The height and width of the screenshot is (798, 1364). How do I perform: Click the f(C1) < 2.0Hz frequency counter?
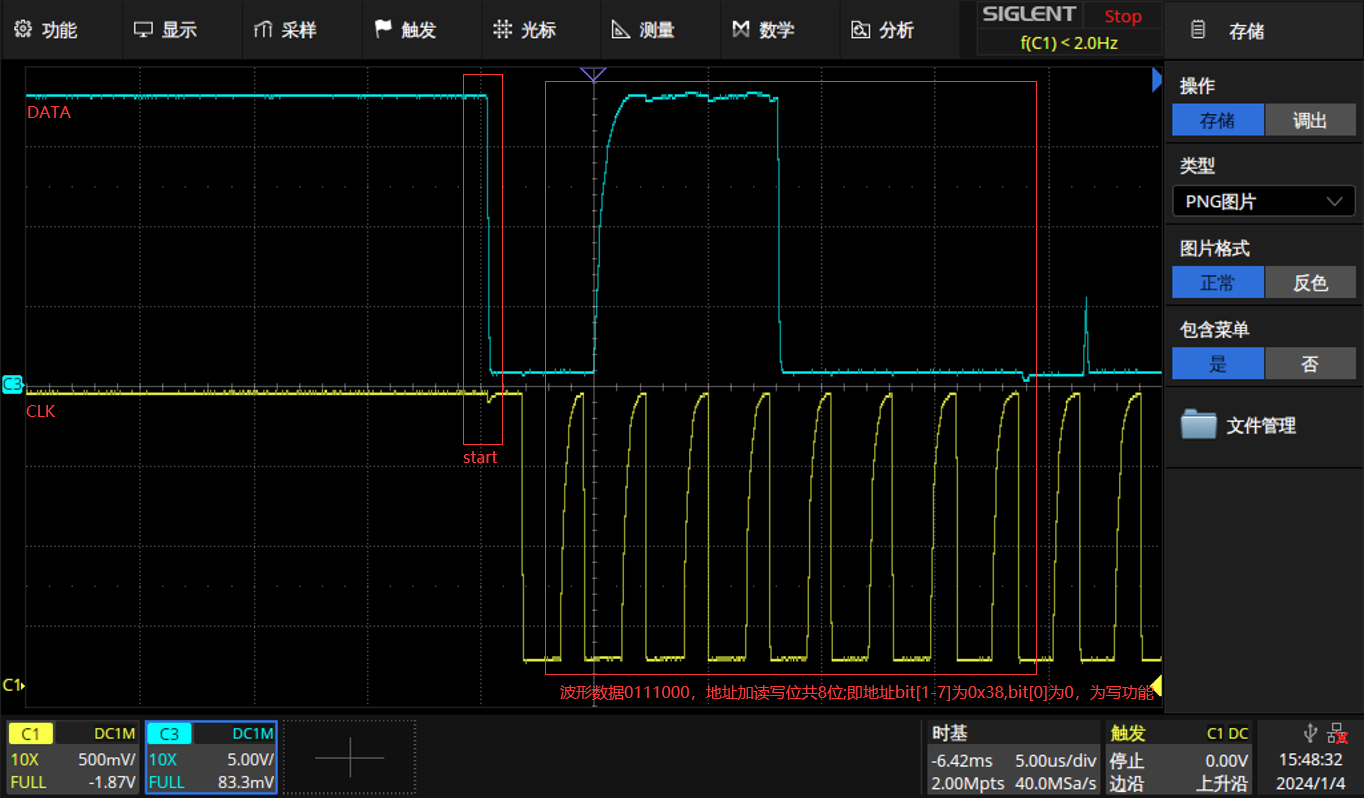1069,43
